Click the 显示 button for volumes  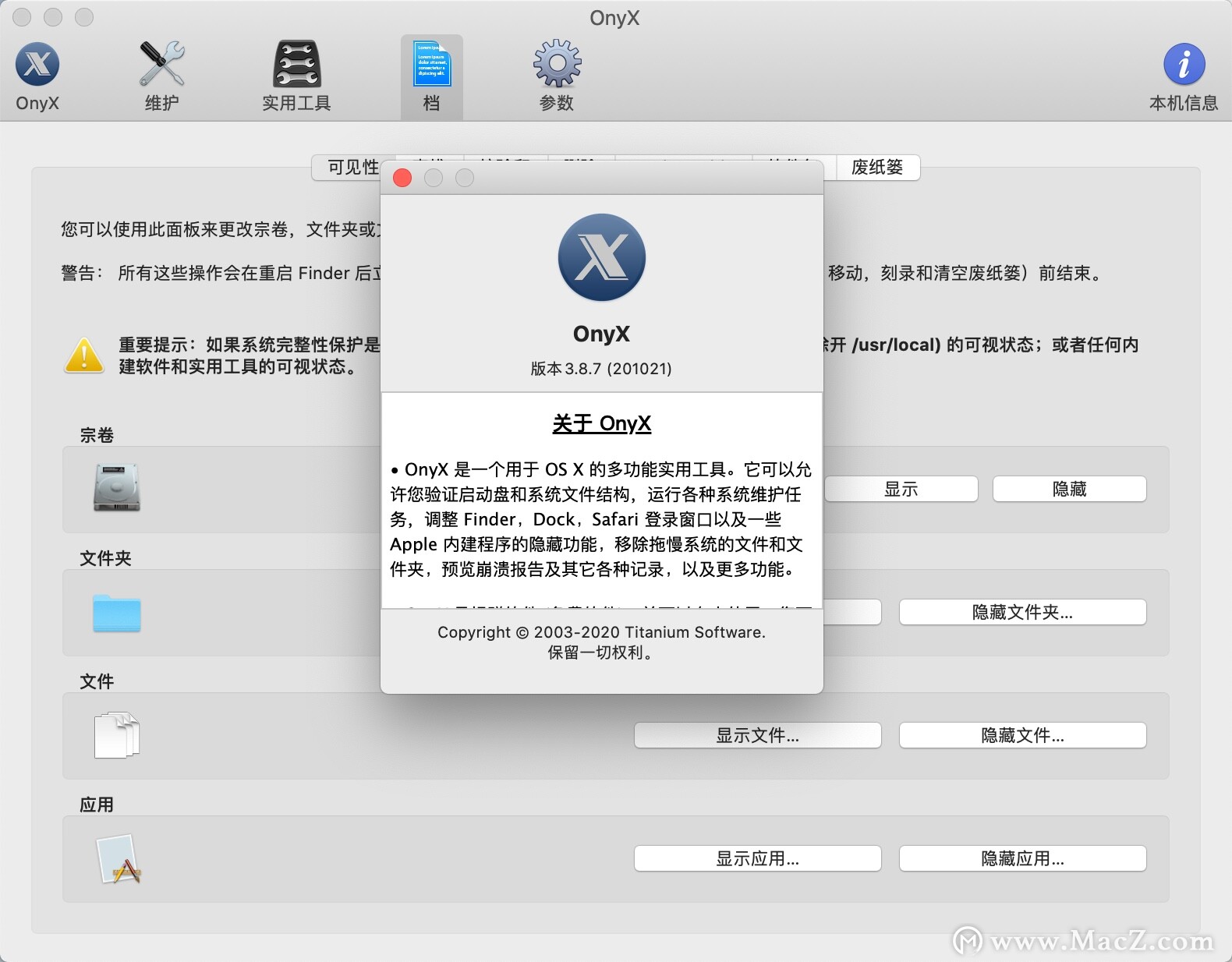coord(901,489)
